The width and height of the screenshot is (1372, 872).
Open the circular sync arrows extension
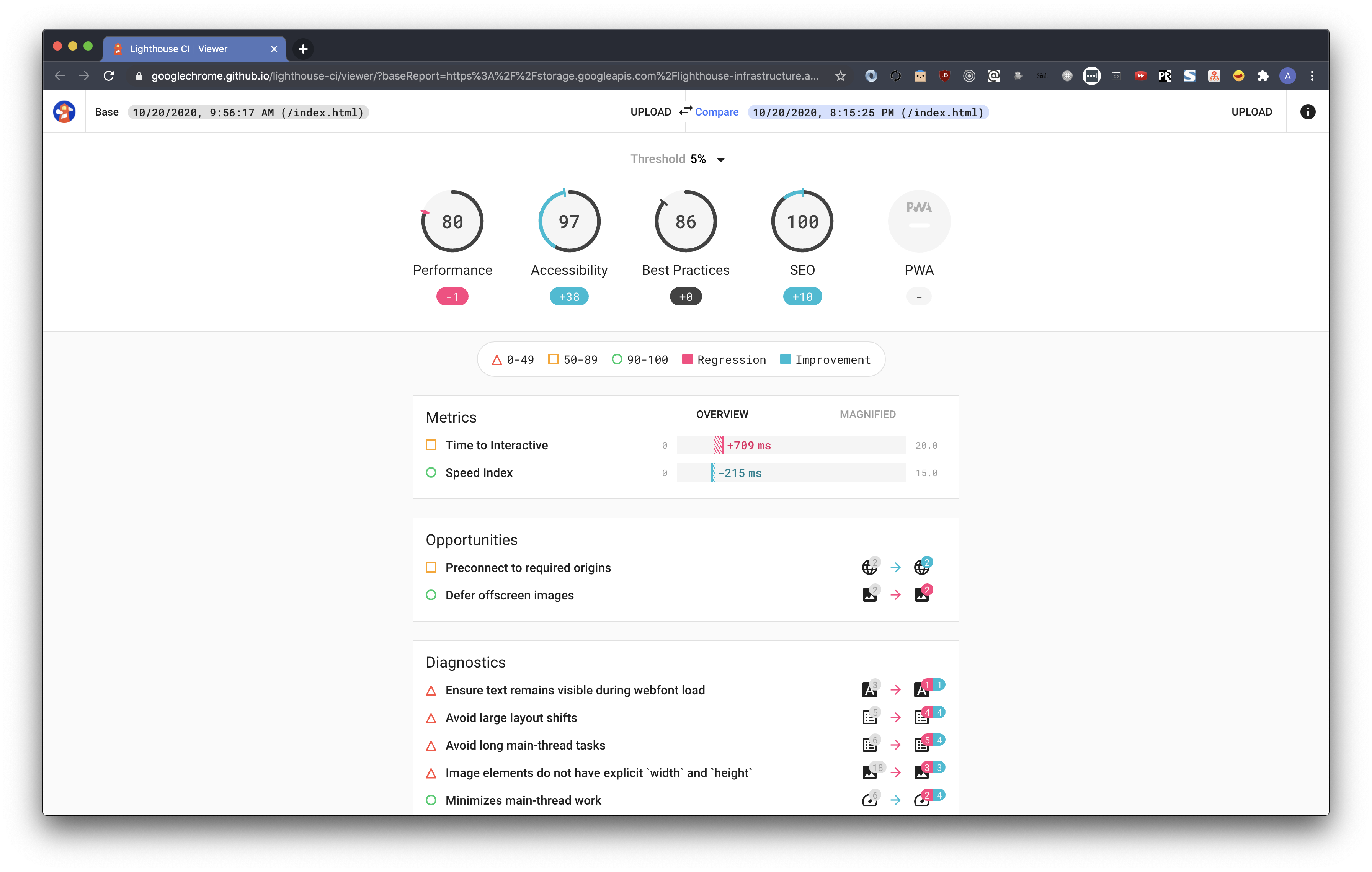[x=895, y=76]
